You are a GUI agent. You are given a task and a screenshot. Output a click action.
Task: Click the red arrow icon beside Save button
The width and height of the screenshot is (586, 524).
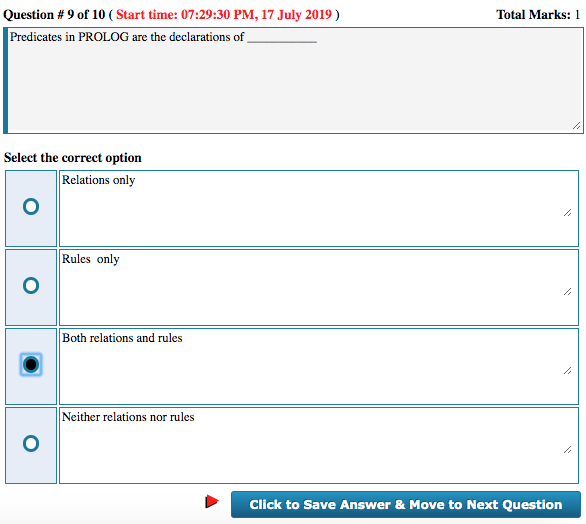[x=212, y=502]
